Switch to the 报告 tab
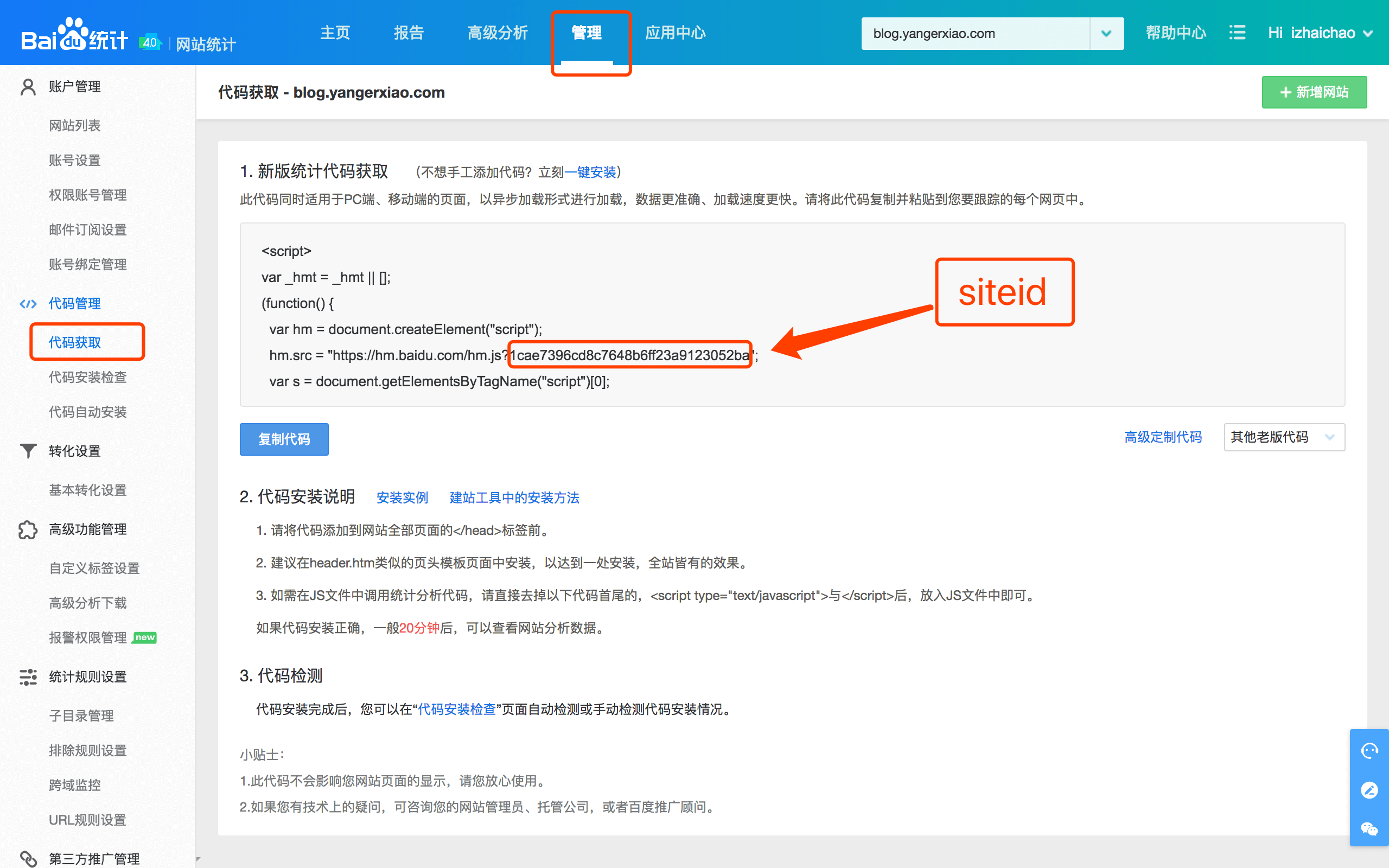 [x=409, y=33]
